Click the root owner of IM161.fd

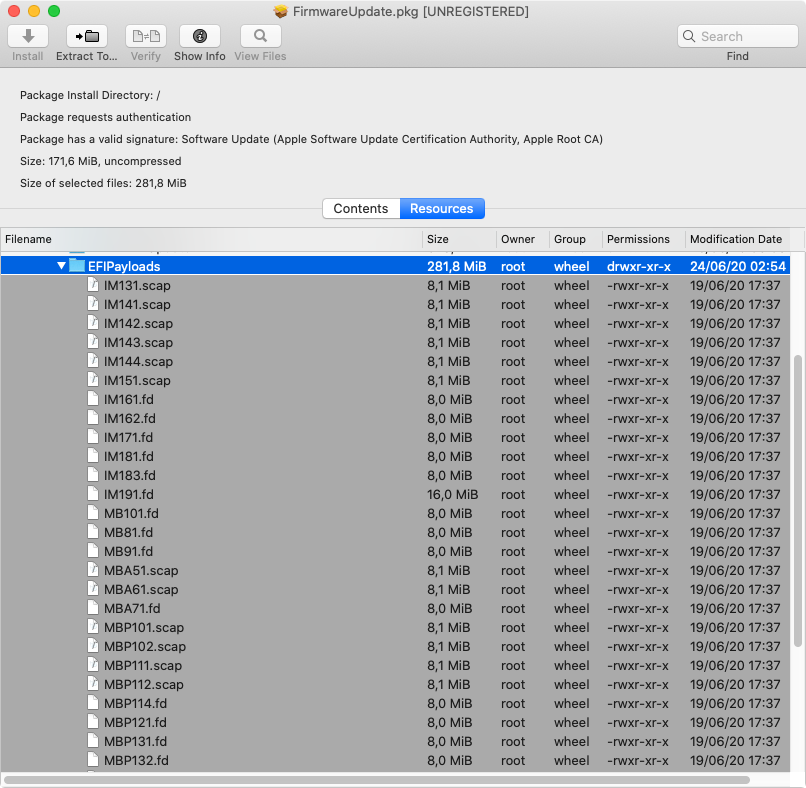pyautogui.click(x=513, y=399)
